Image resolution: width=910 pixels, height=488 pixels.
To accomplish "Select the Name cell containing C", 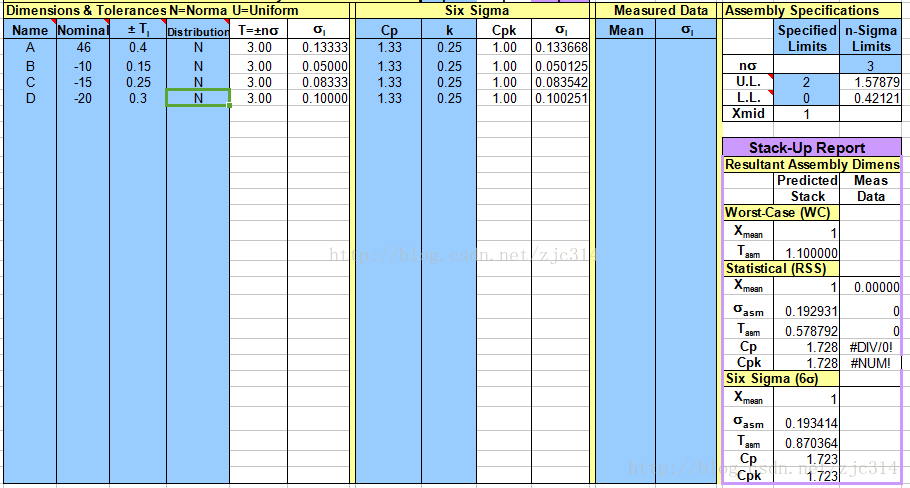I will pos(30,82).
